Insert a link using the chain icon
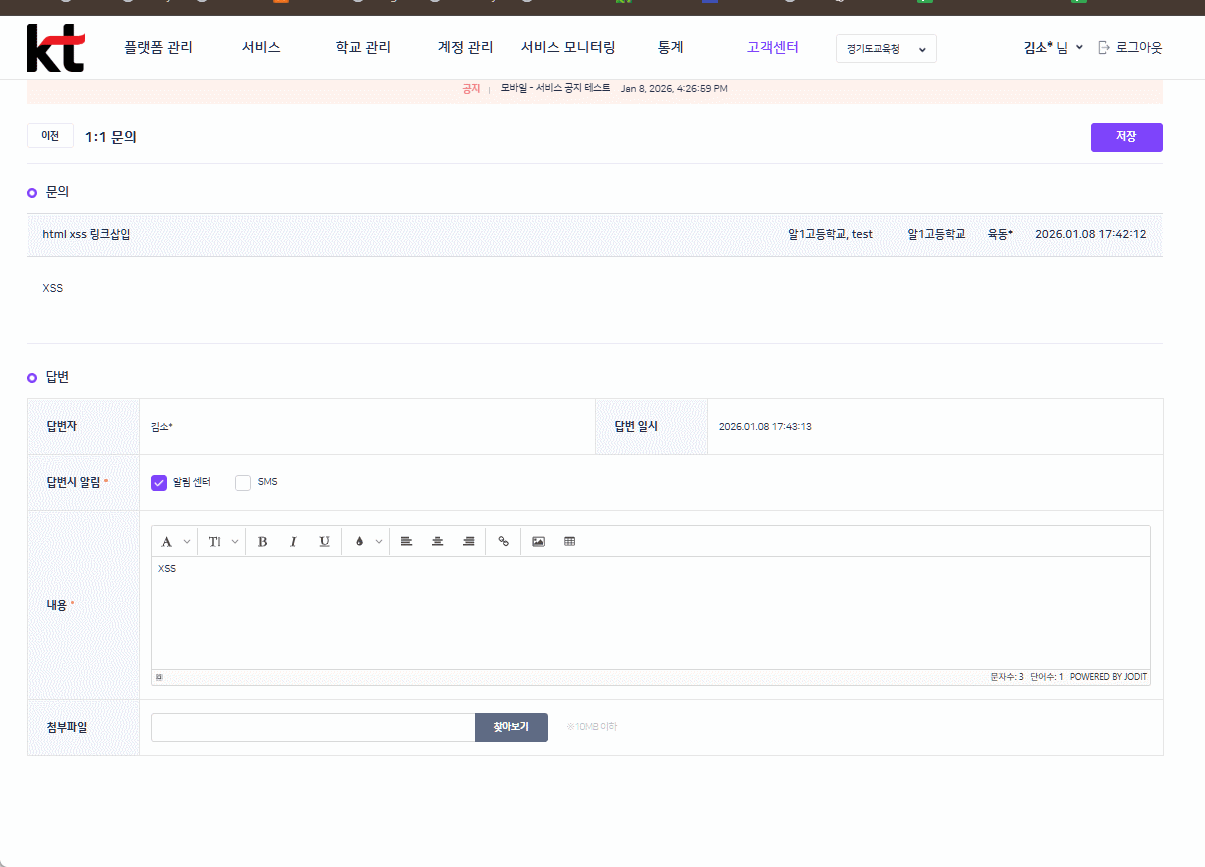 click(x=503, y=541)
